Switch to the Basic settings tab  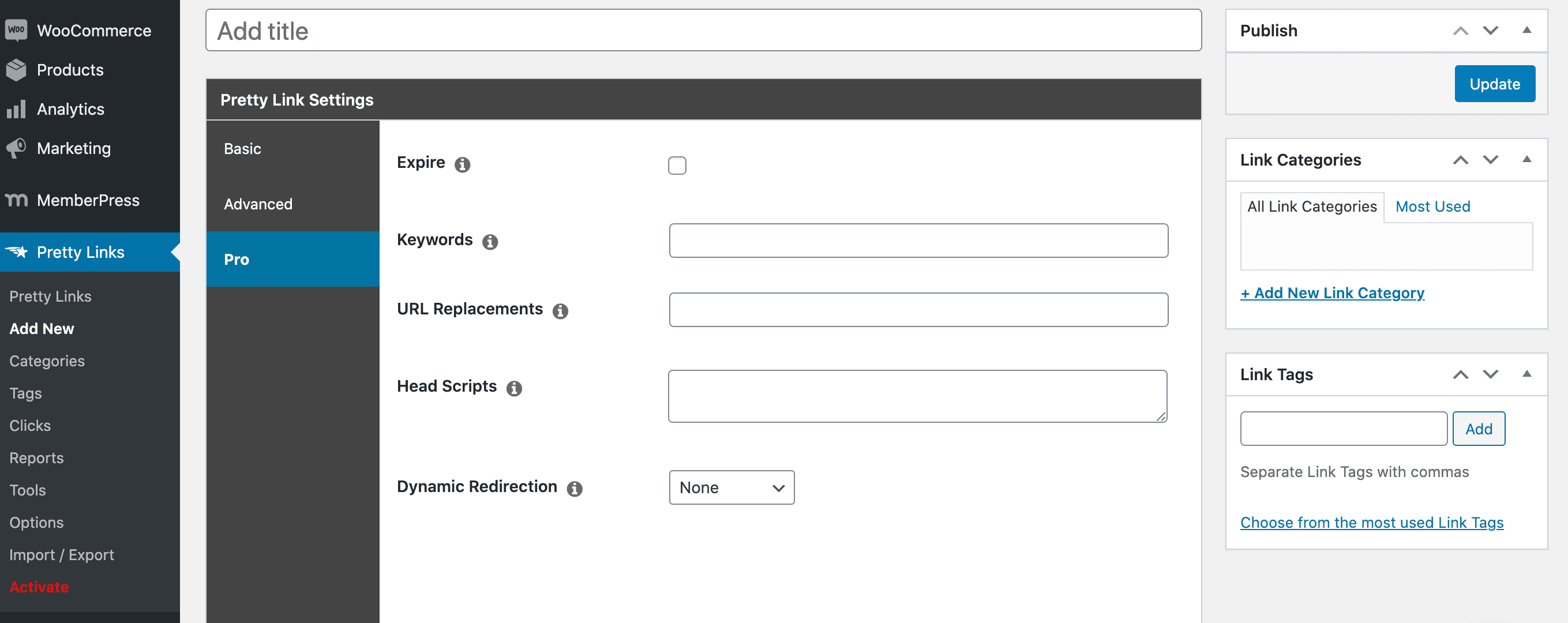click(293, 148)
